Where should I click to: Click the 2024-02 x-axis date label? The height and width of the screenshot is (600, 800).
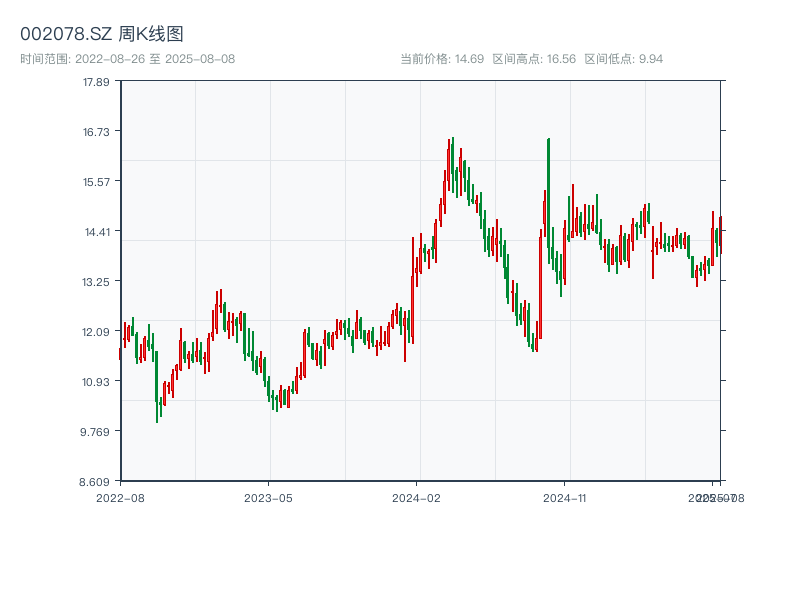(417, 497)
